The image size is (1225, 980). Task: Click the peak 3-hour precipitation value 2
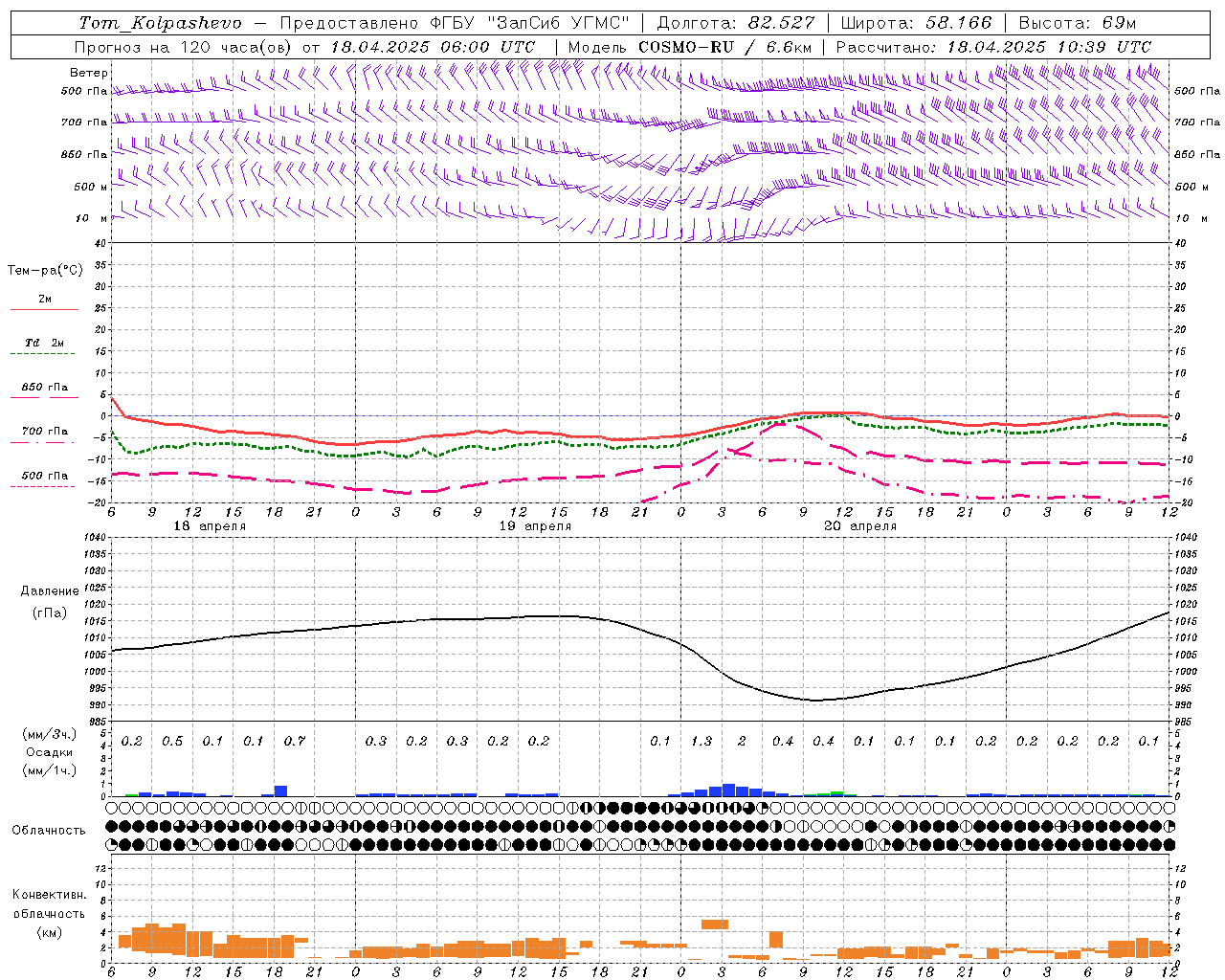[742, 742]
